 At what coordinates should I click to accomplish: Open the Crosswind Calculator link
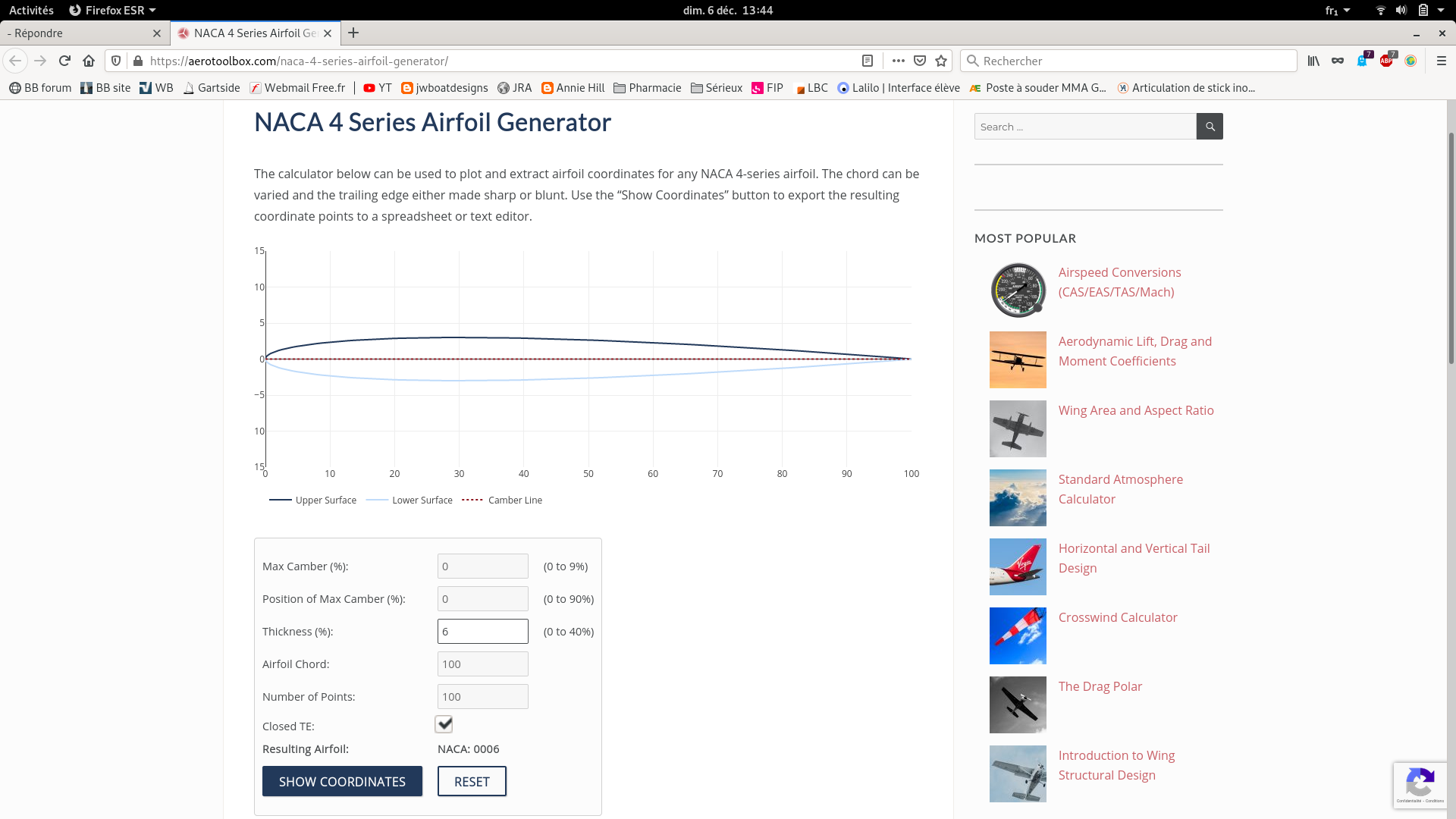1118,617
